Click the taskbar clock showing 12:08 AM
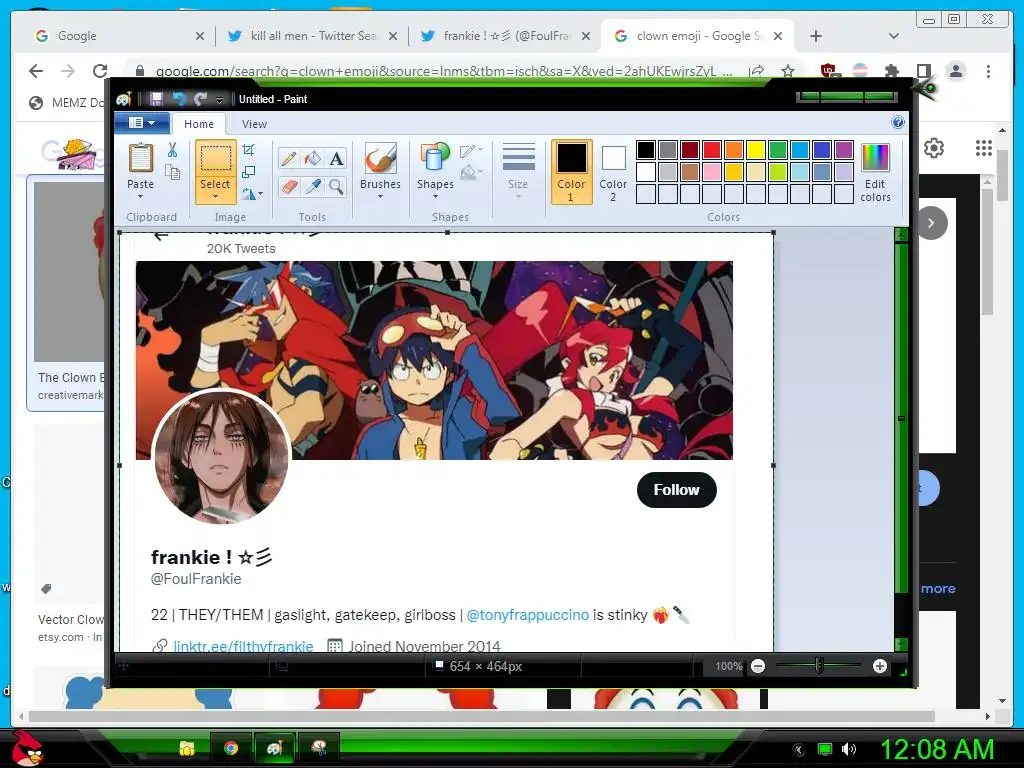Image resolution: width=1024 pixels, height=768 pixels. coord(938,749)
